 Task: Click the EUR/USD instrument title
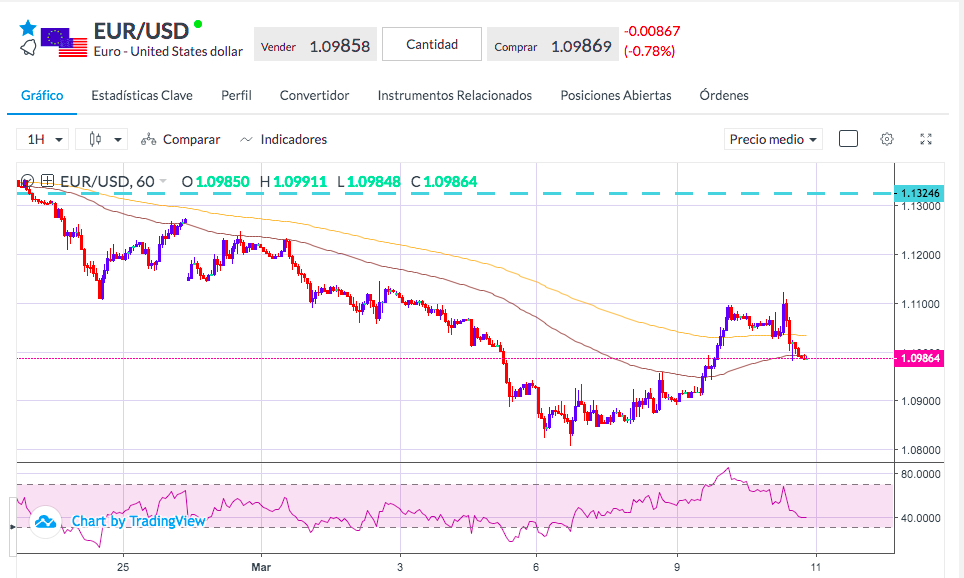tap(141, 31)
